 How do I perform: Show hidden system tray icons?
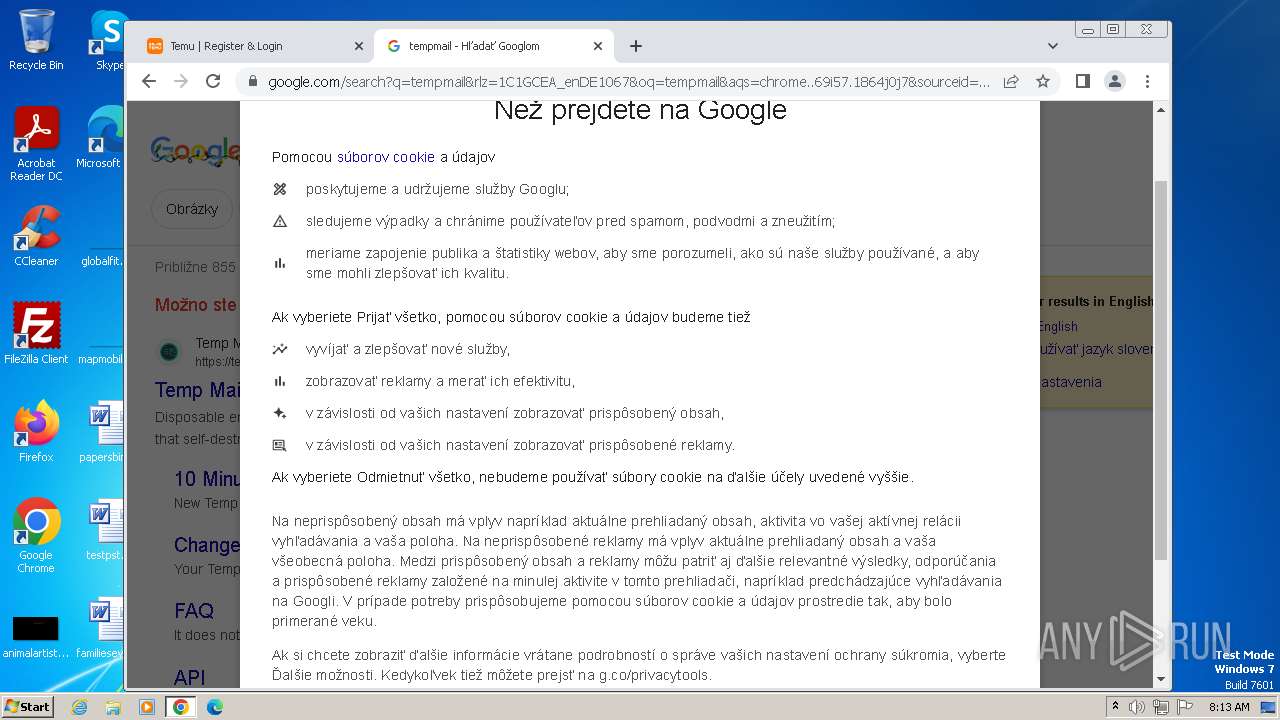pos(1115,707)
